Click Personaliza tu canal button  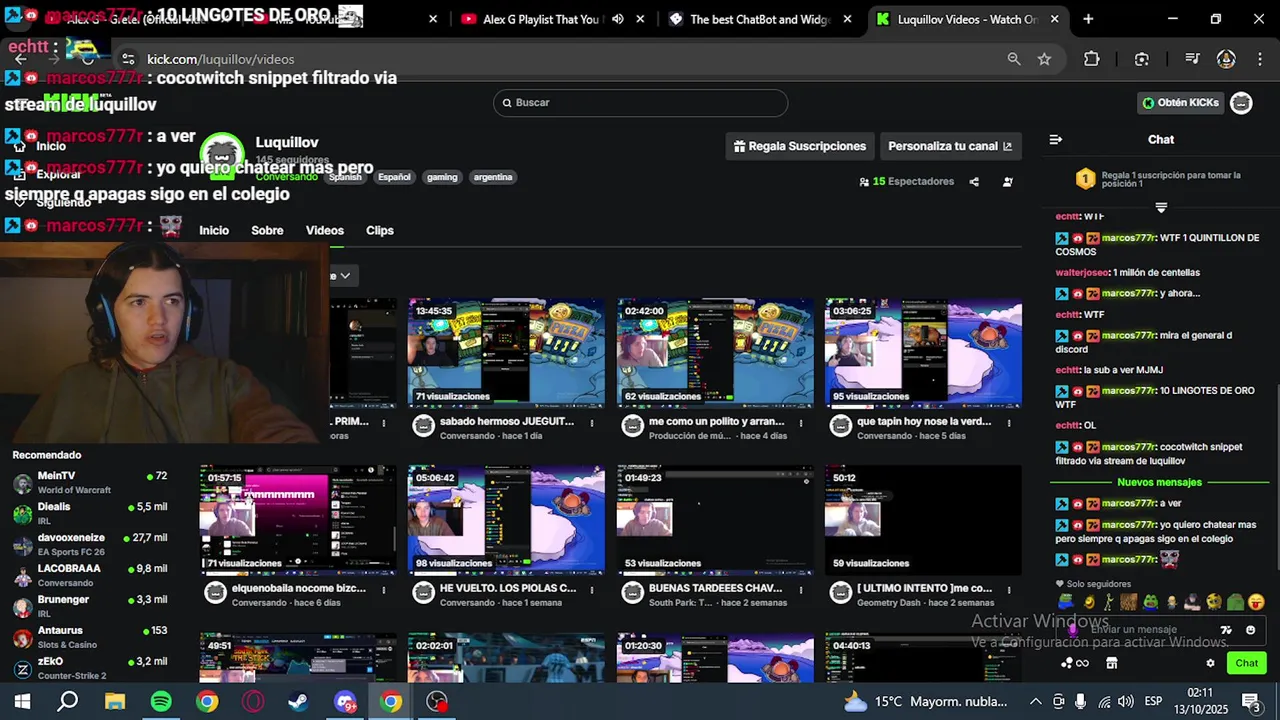(950, 146)
